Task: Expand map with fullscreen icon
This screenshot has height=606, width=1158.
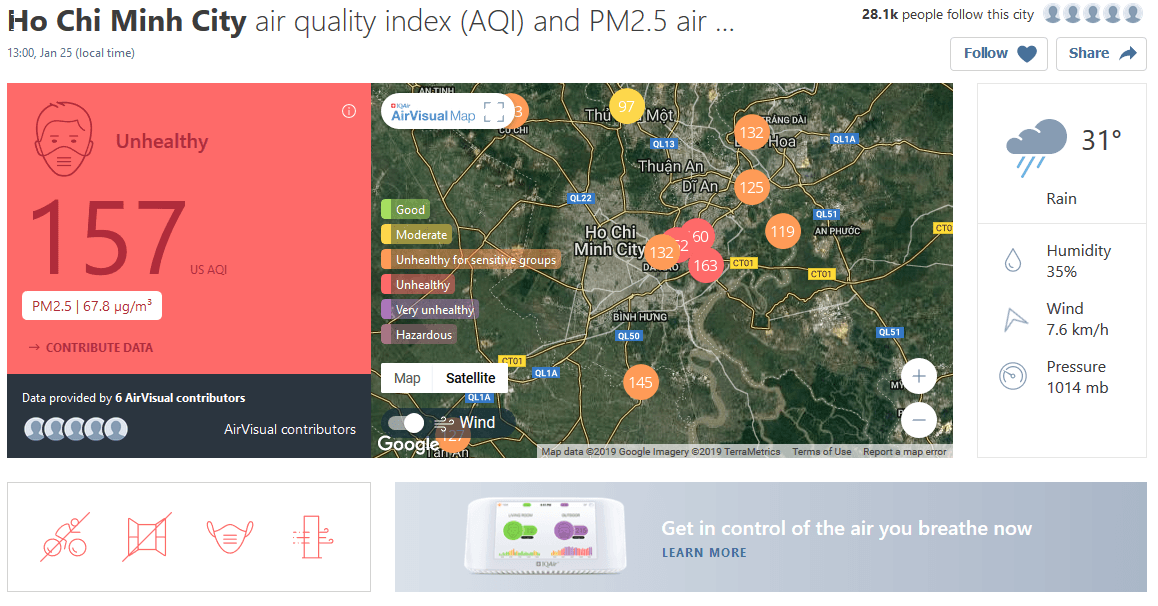Action: (x=494, y=112)
